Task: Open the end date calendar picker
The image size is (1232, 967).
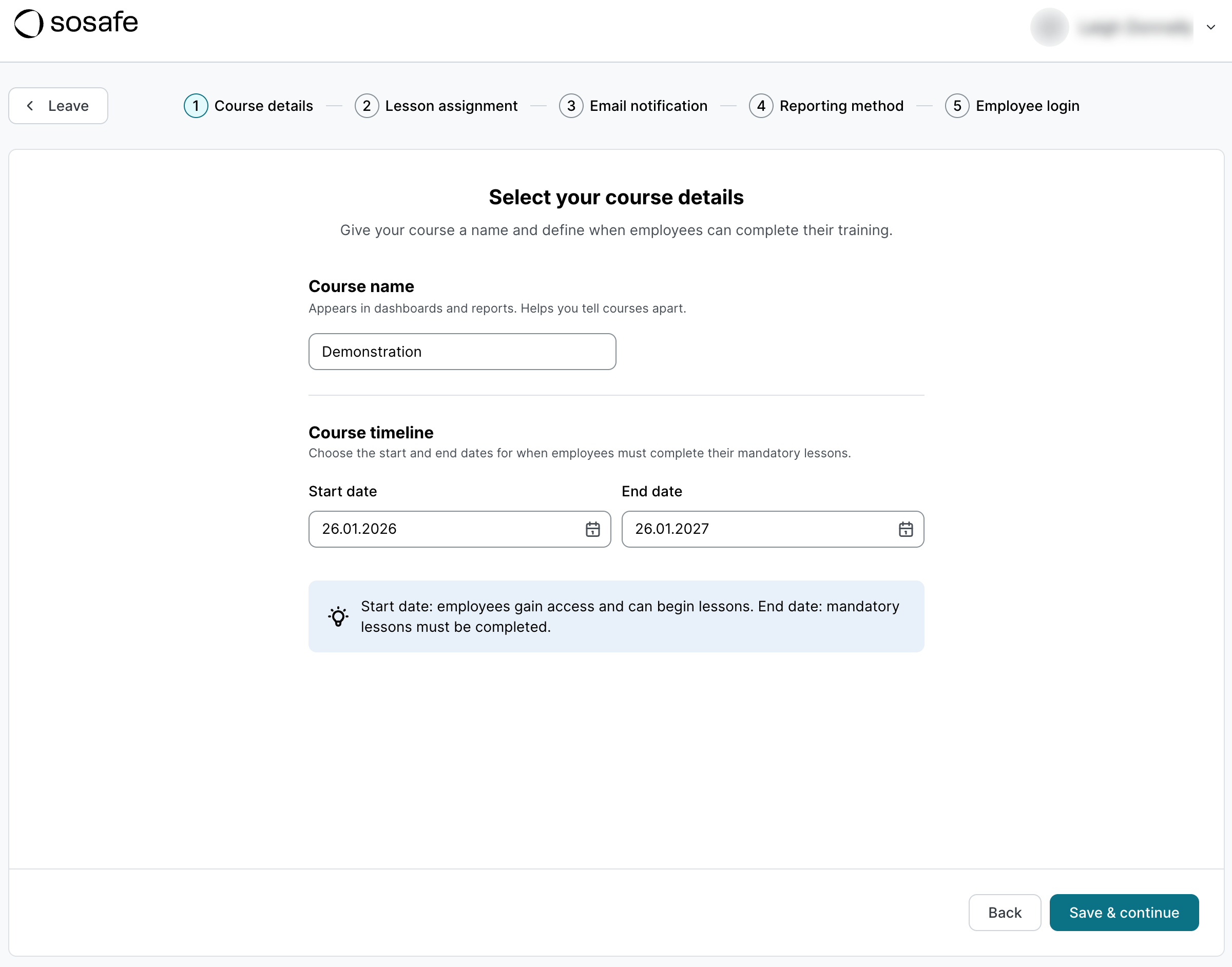Action: pos(906,529)
